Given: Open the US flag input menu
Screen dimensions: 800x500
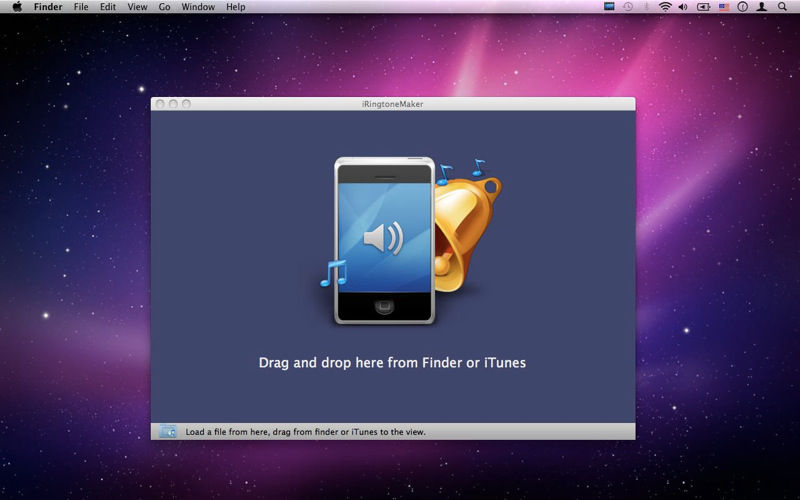Looking at the screenshot, I should click(724, 7).
